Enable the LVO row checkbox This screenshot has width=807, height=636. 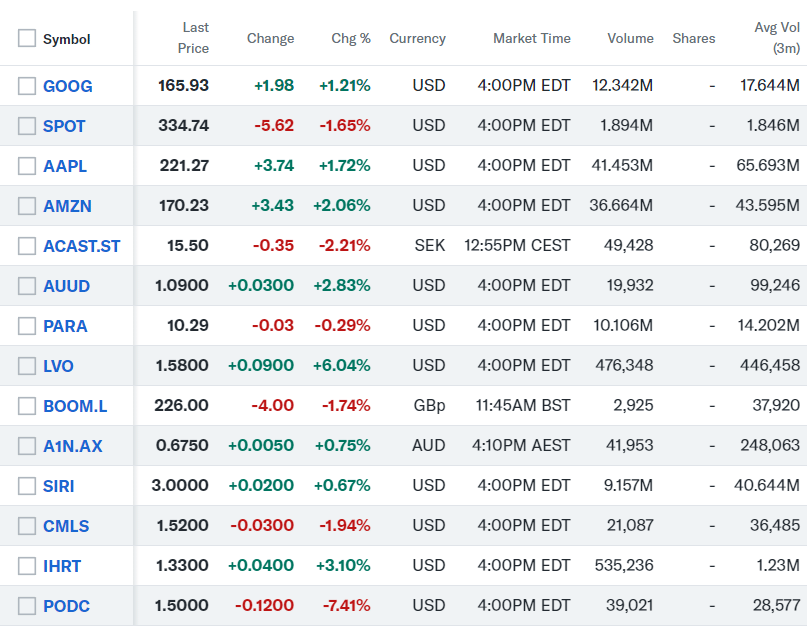pyautogui.click(x=26, y=366)
